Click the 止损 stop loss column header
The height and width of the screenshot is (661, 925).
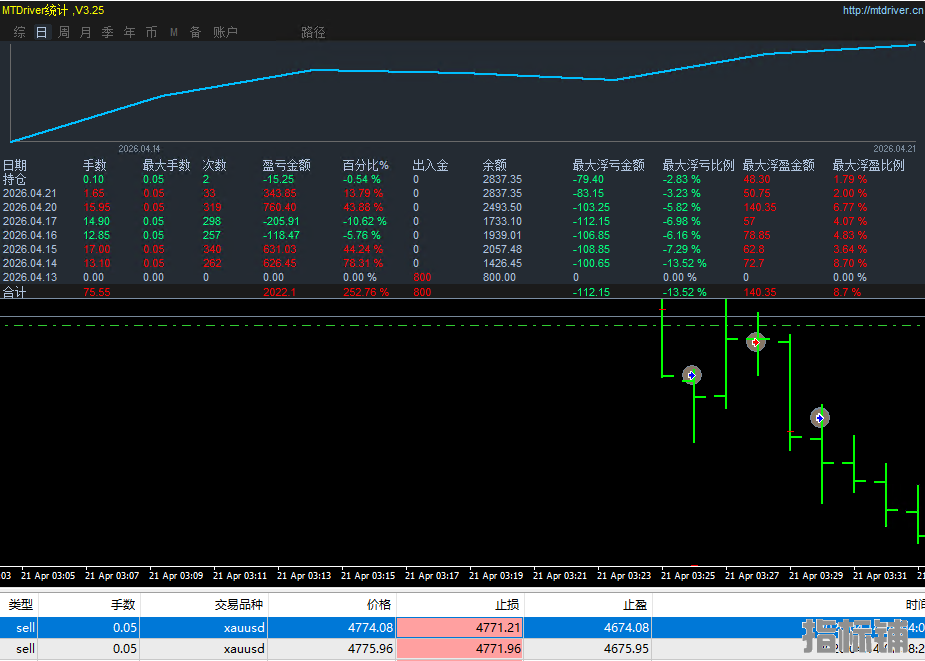(x=508, y=605)
